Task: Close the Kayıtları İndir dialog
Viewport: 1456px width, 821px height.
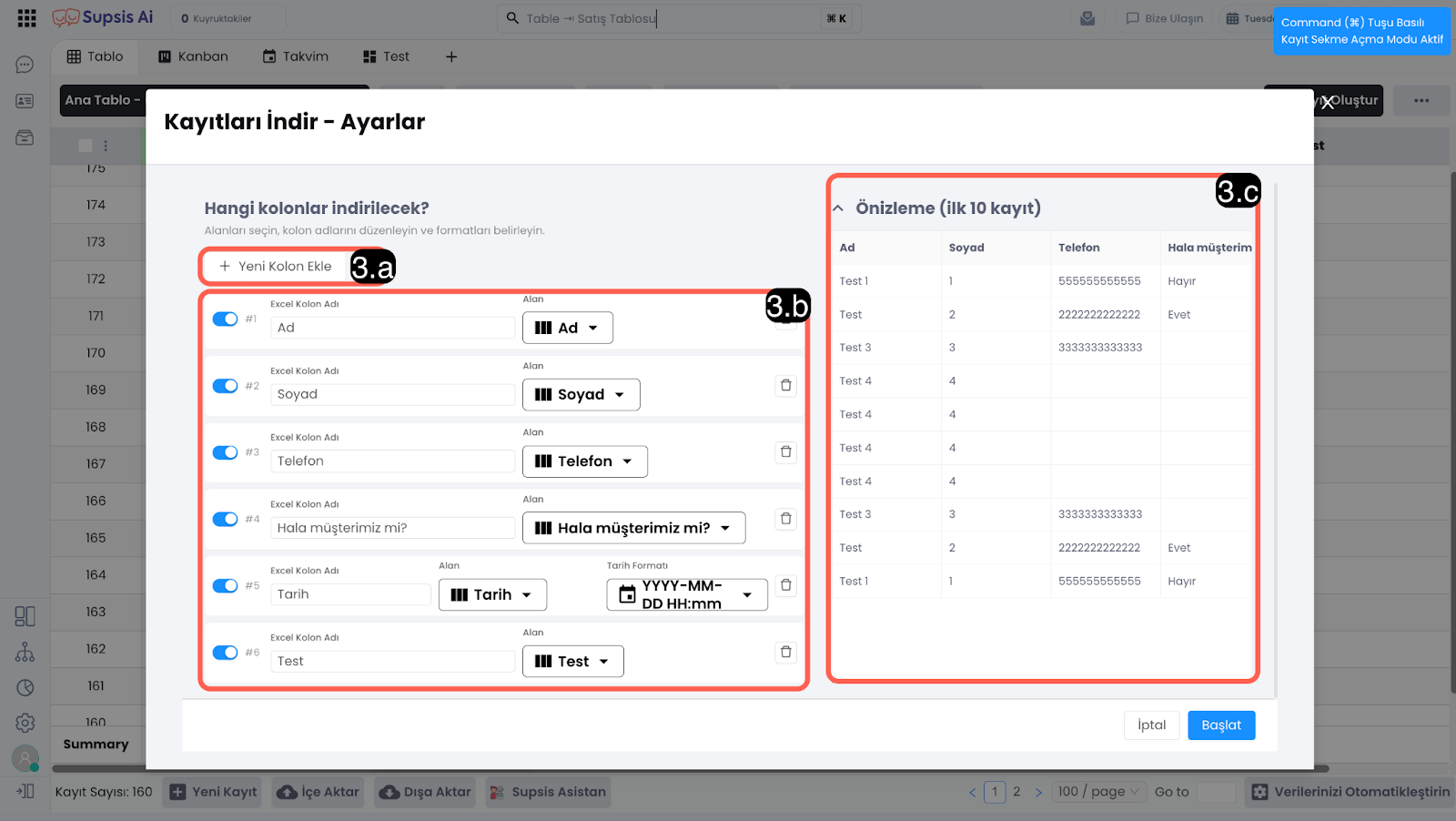Action: coord(1328,103)
